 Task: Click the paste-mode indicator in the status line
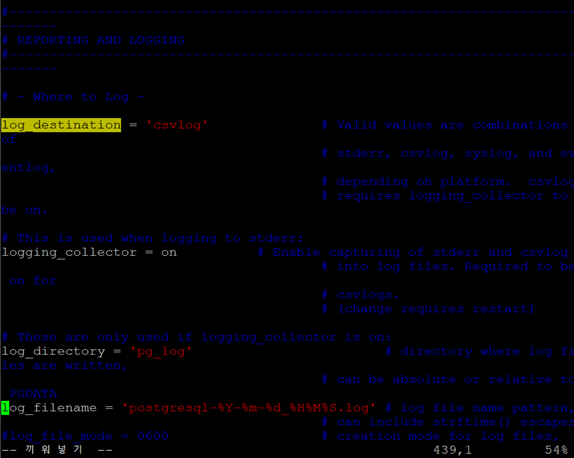(57, 450)
